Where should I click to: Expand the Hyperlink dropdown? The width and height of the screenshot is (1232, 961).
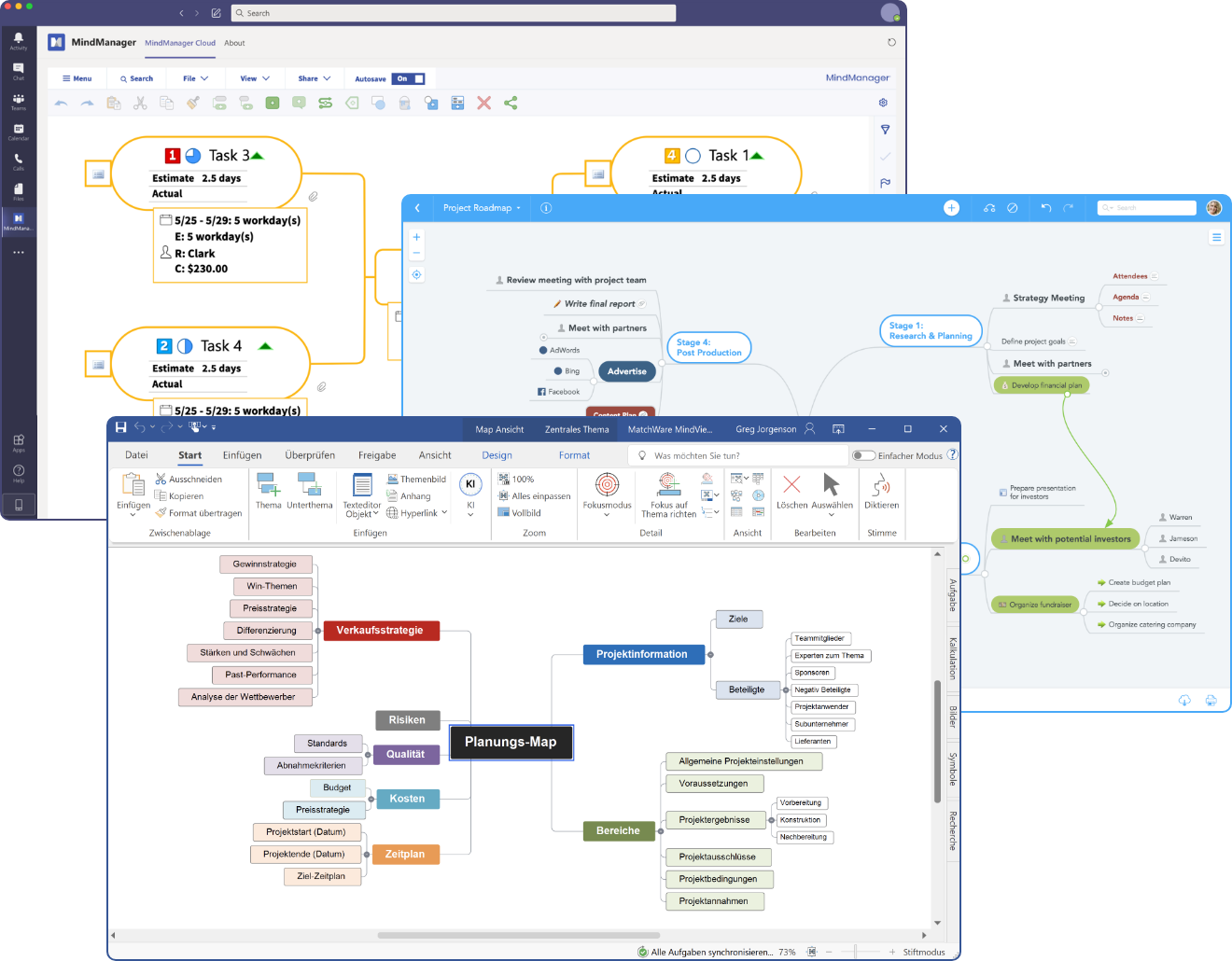[444, 513]
